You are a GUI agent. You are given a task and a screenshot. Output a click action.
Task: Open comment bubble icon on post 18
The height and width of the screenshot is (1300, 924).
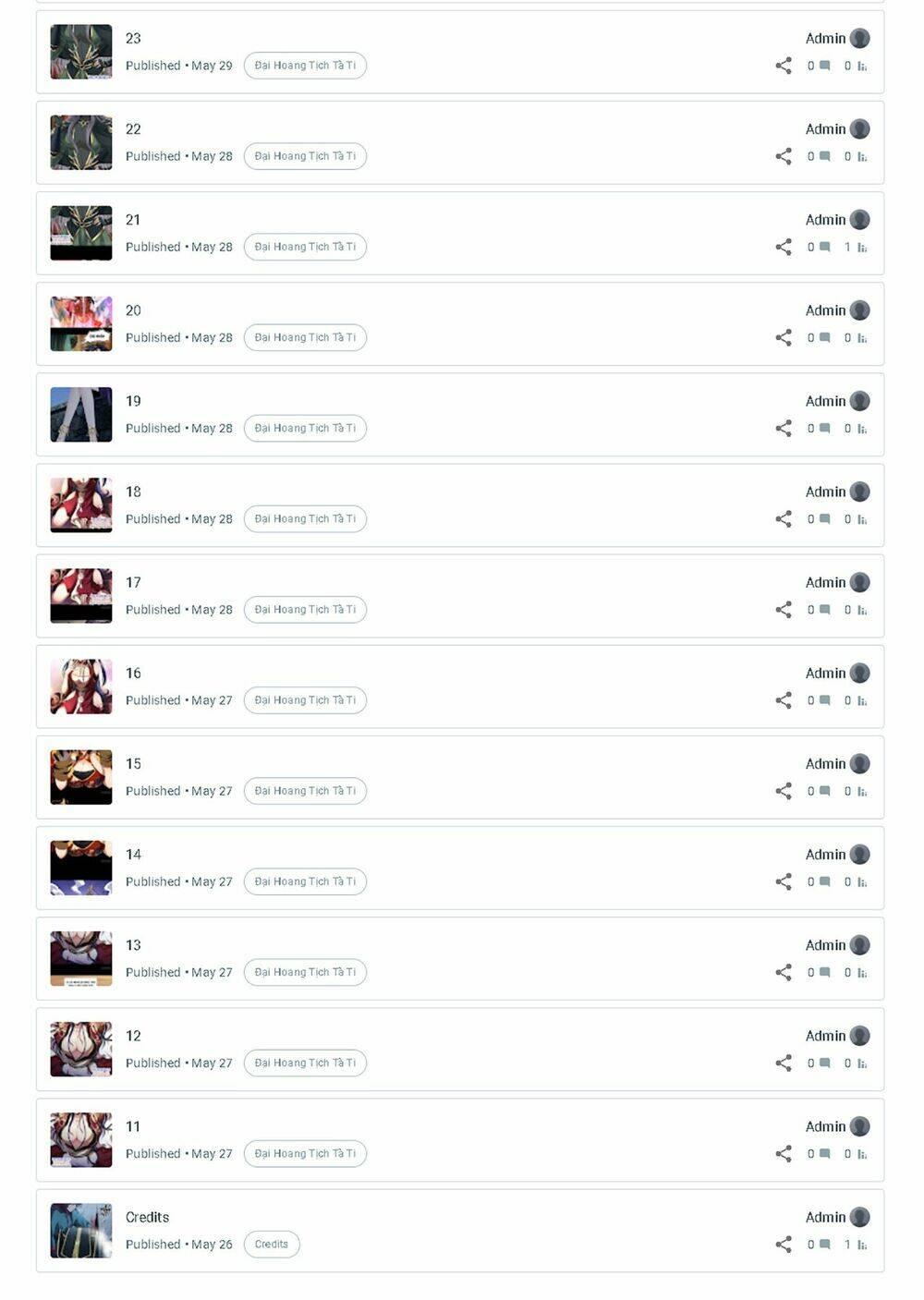[x=825, y=519]
